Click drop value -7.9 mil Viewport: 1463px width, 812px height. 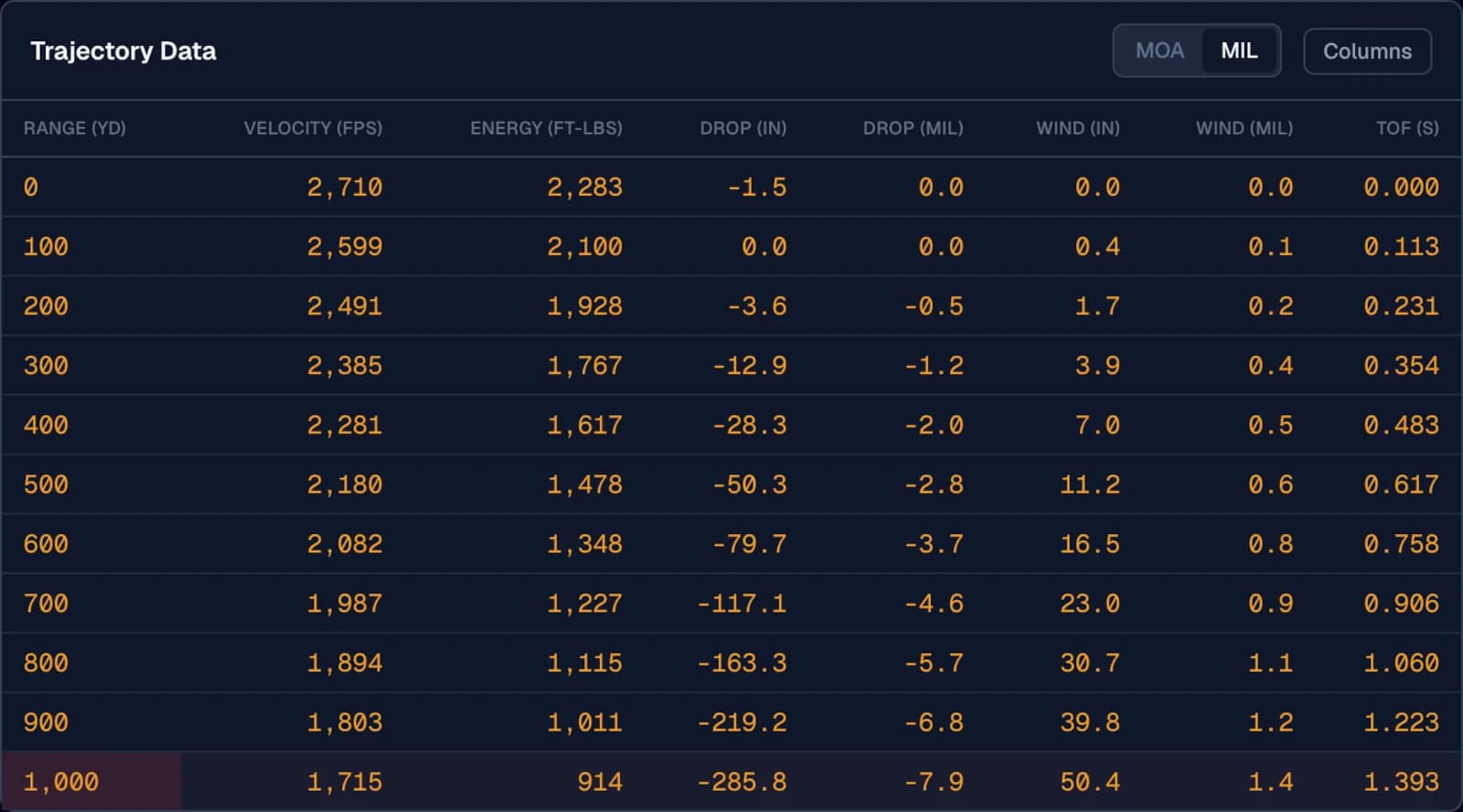(x=934, y=782)
